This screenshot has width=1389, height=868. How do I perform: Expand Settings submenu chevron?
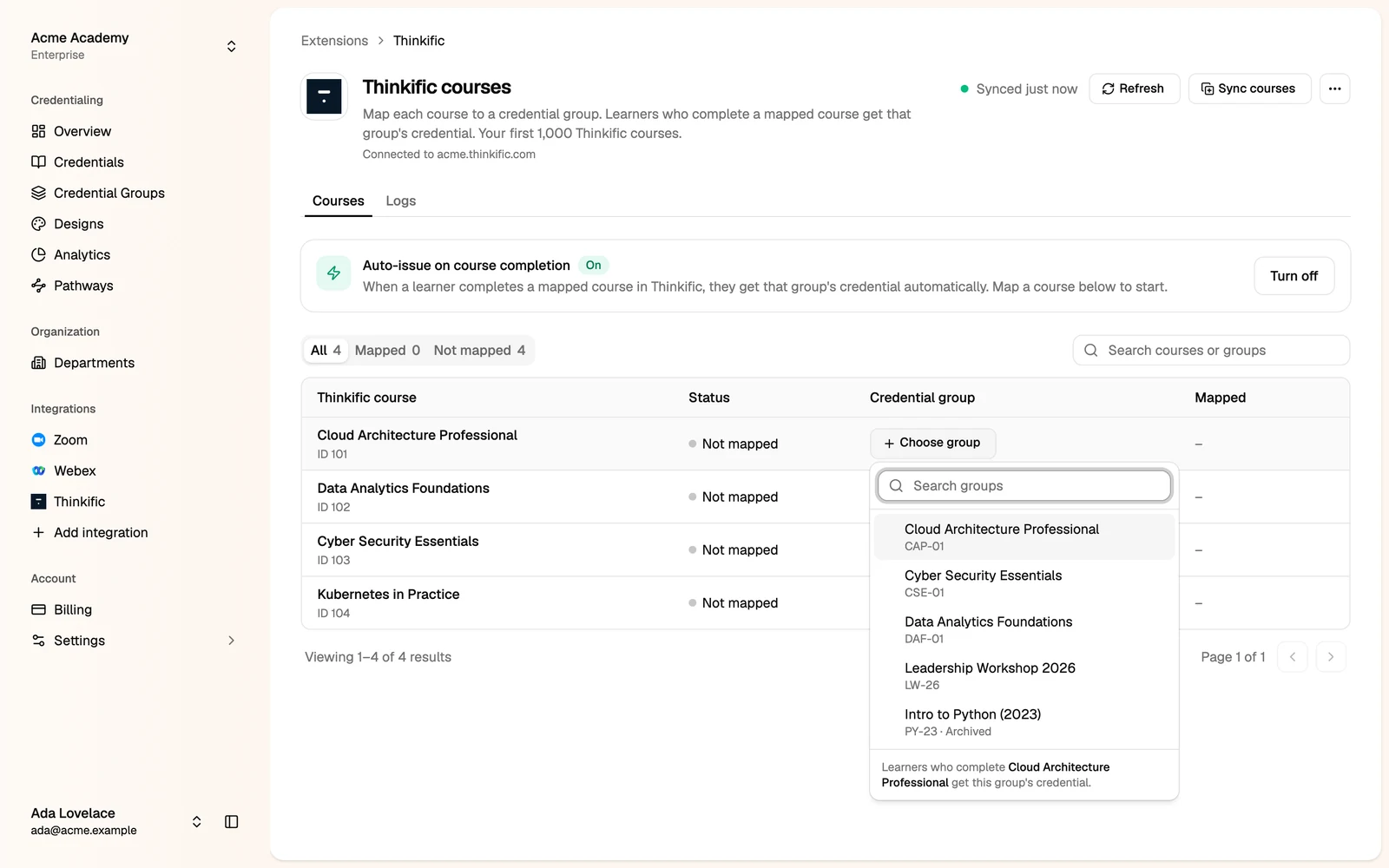(x=231, y=641)
